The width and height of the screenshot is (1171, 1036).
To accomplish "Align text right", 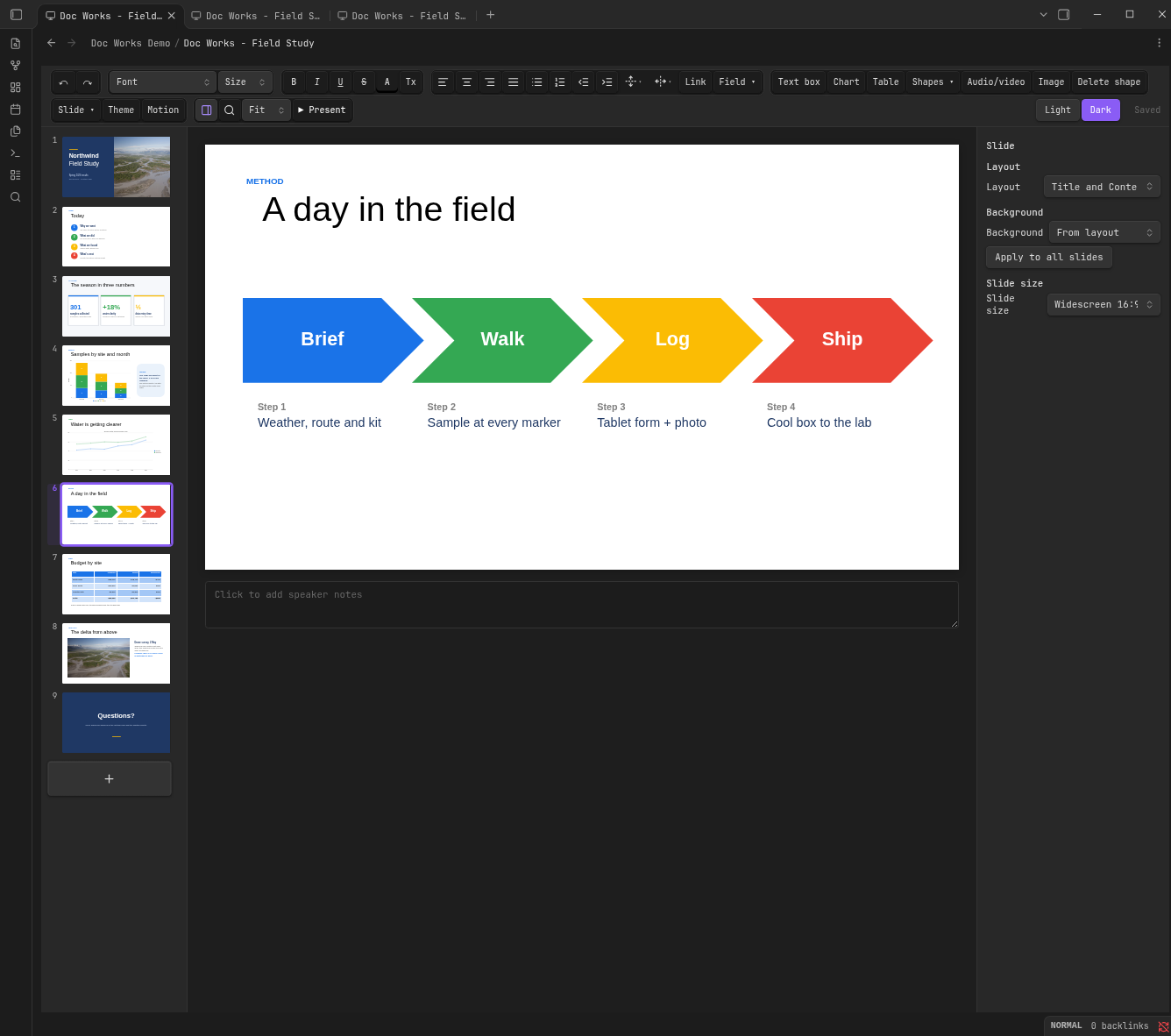I will [490, 82].
